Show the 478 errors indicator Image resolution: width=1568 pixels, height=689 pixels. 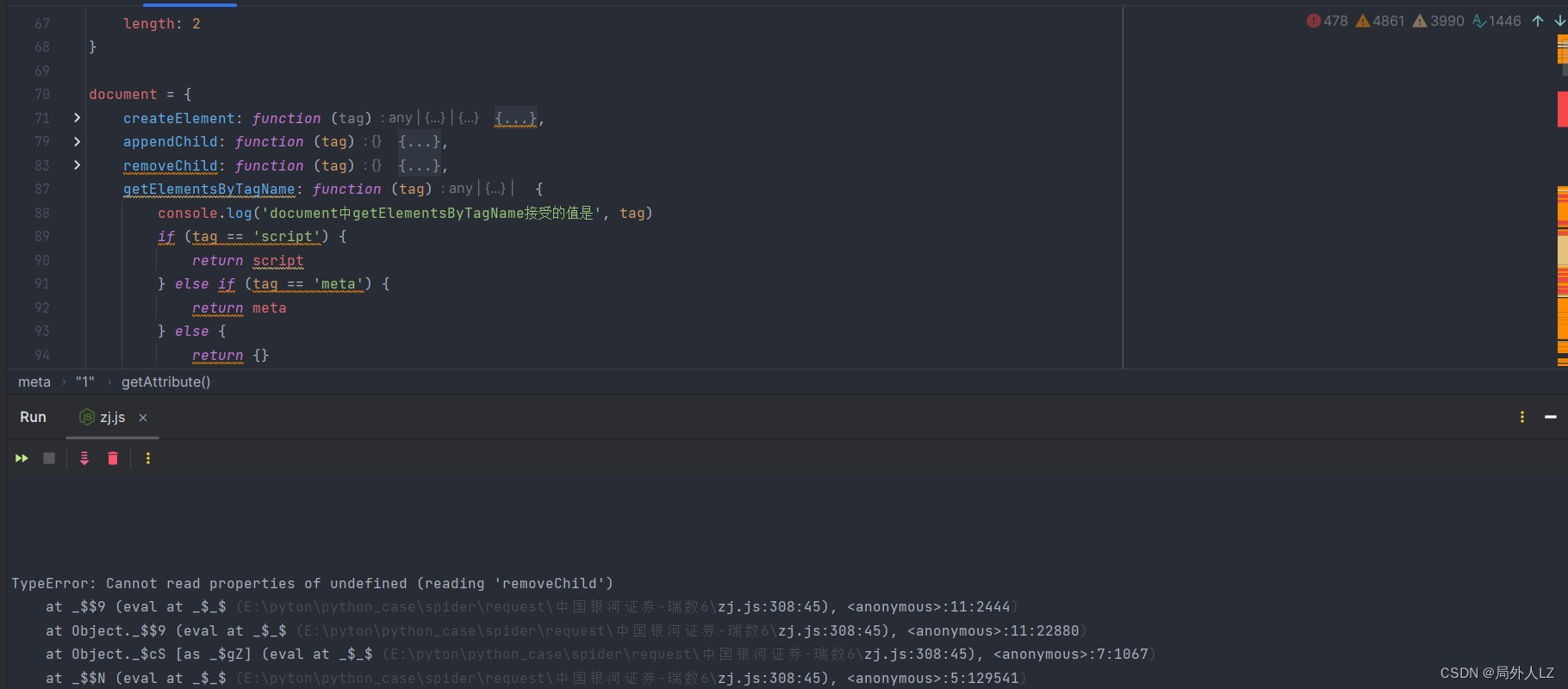click(x=1327, y=21)
